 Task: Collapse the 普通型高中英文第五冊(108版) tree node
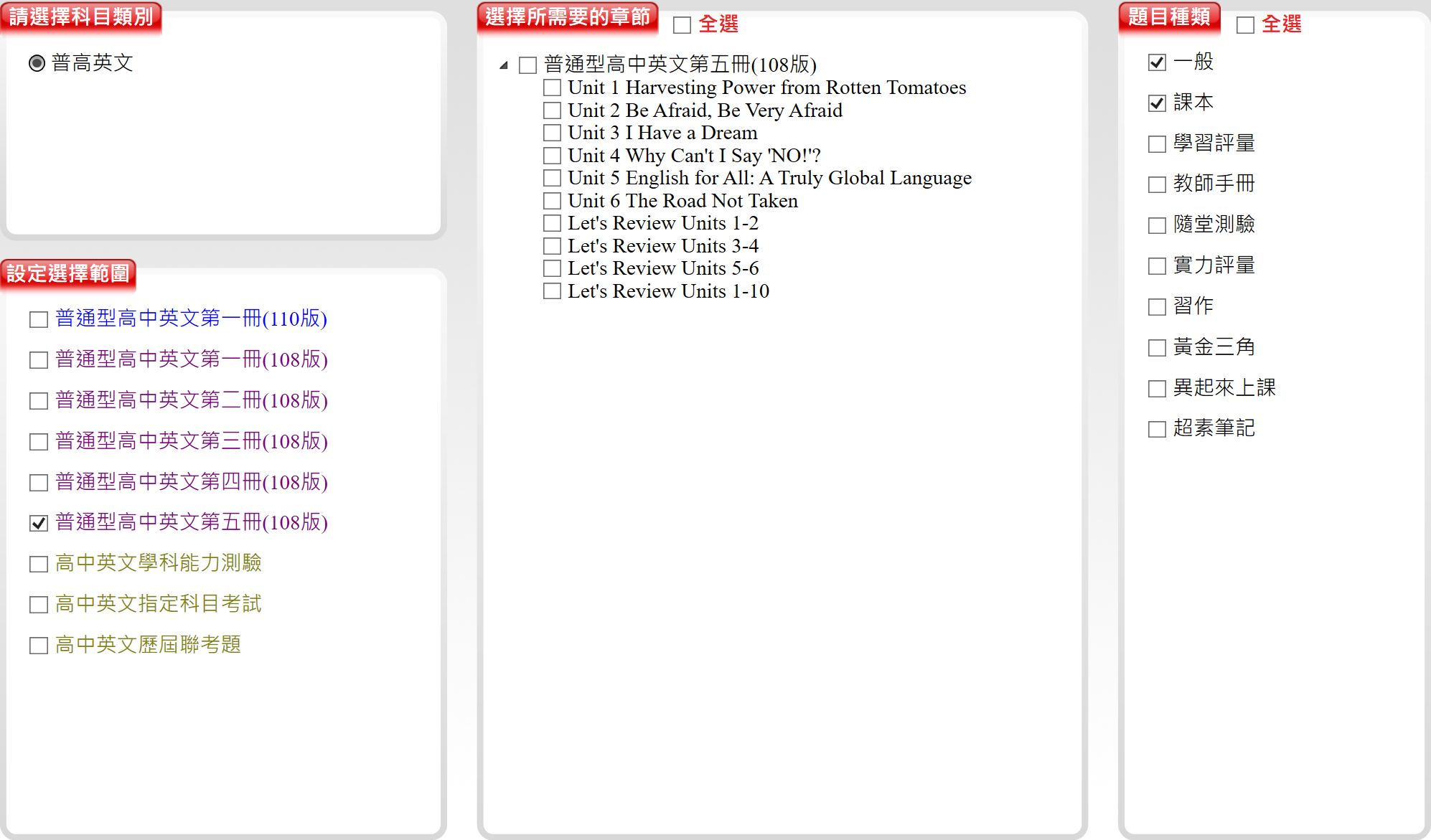coord(504,65)
